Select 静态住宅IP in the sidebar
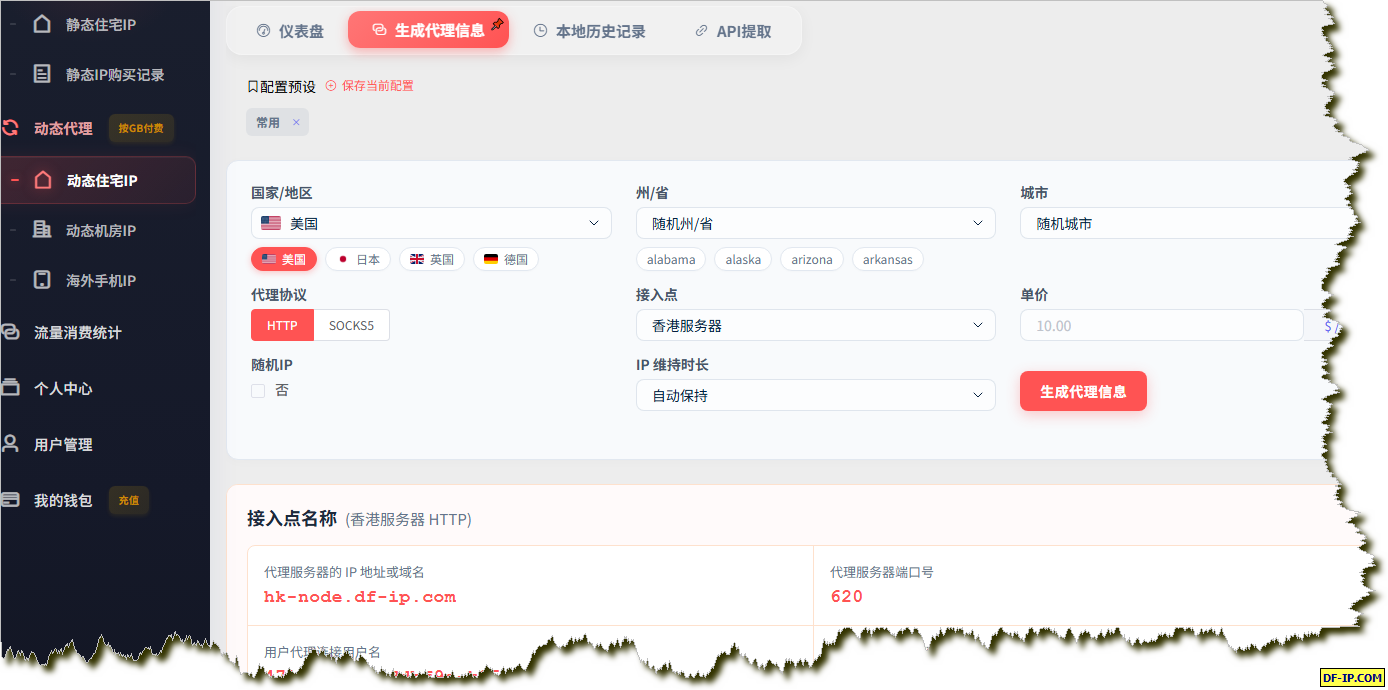 [100, 24]
